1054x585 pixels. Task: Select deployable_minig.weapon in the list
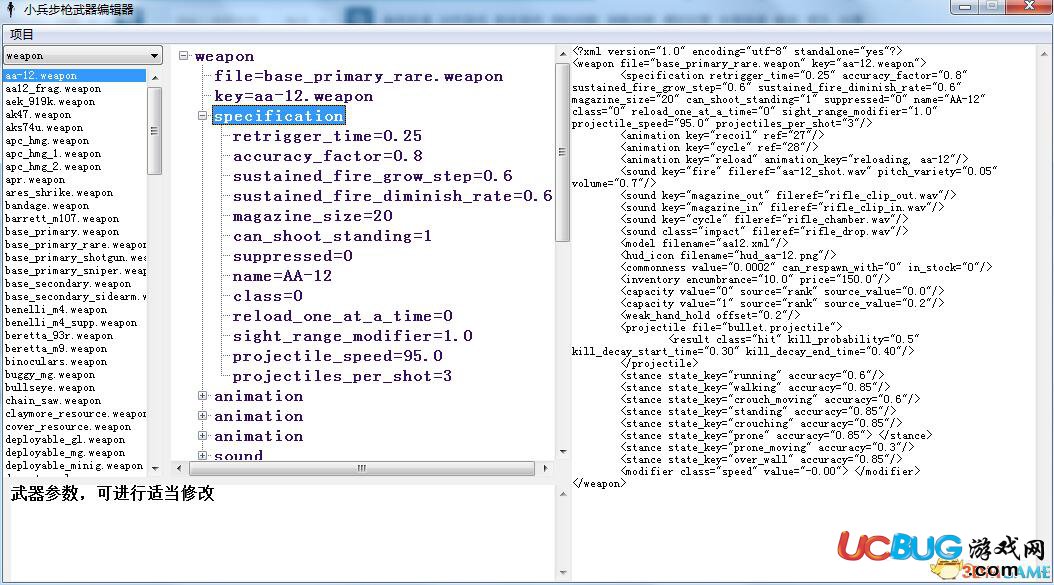pyautogui.click(x=74, y=465)
